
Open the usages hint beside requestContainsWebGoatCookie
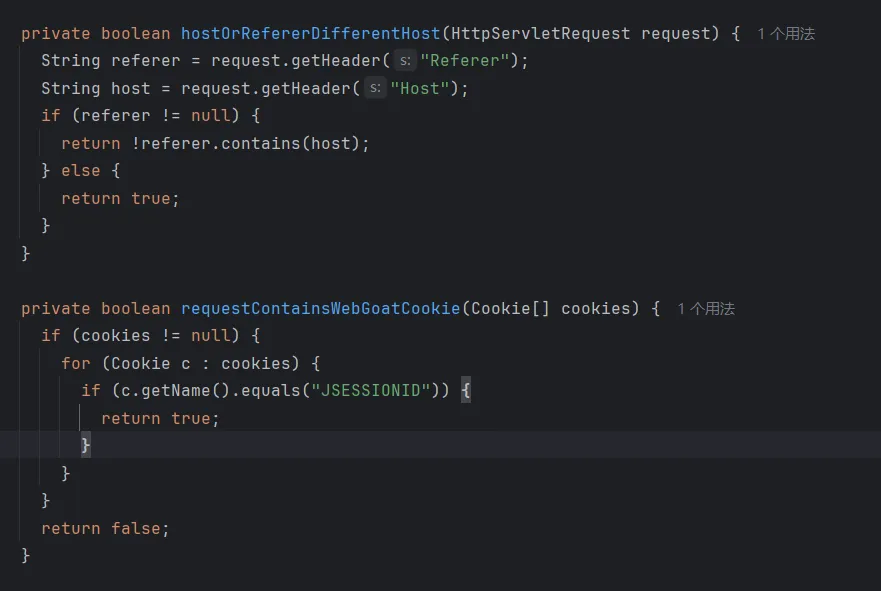706,309
